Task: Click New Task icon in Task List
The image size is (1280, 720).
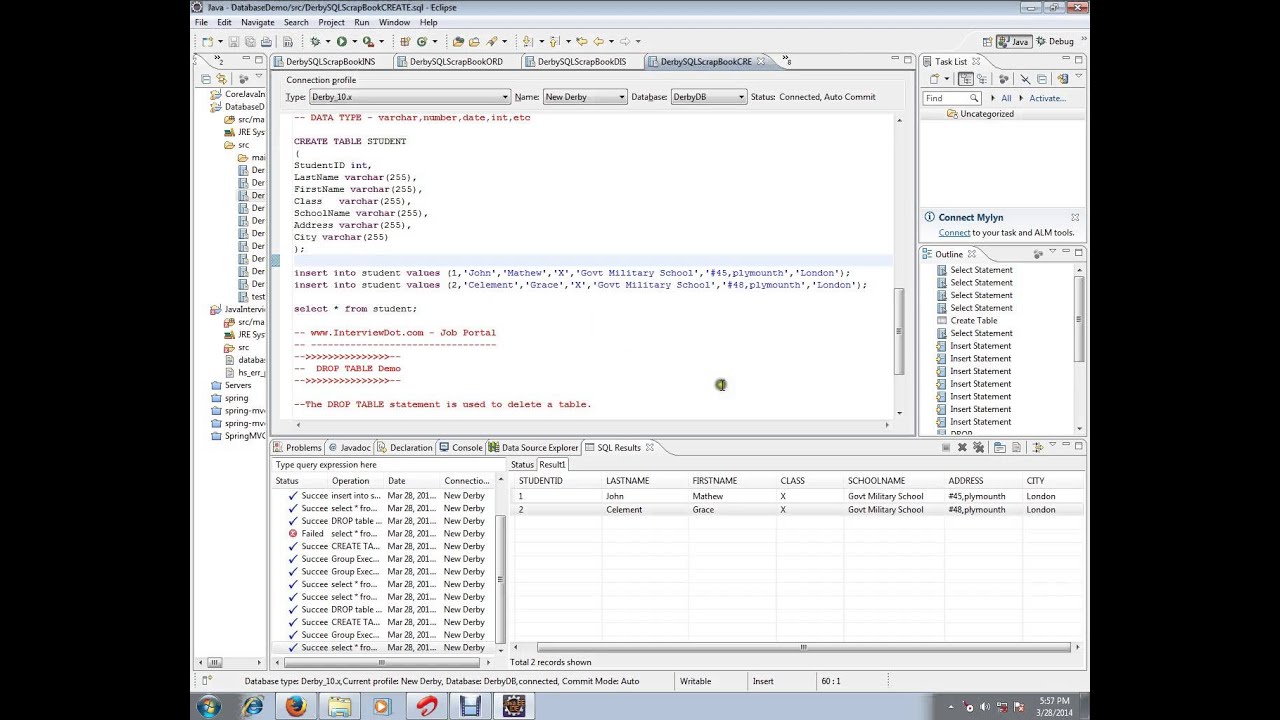Action: click(934, 79)
